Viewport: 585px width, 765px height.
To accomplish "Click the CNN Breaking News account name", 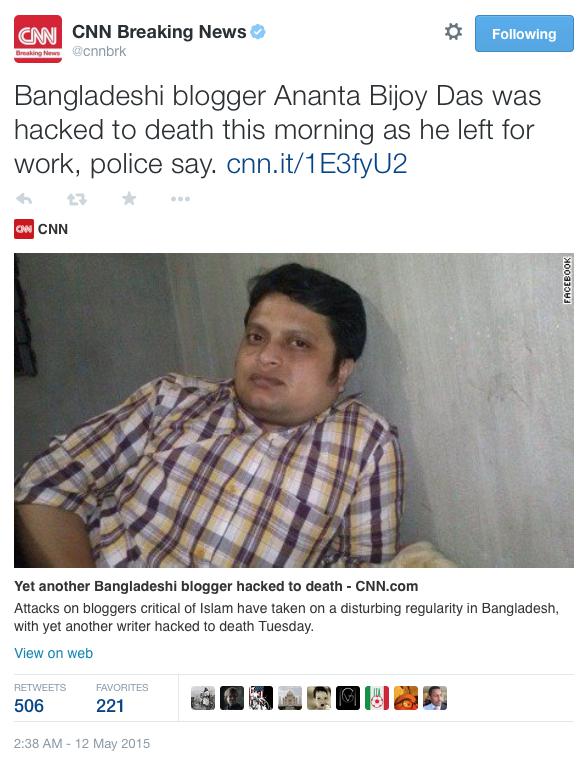I will pyautogui.click(x=159, y=32).
